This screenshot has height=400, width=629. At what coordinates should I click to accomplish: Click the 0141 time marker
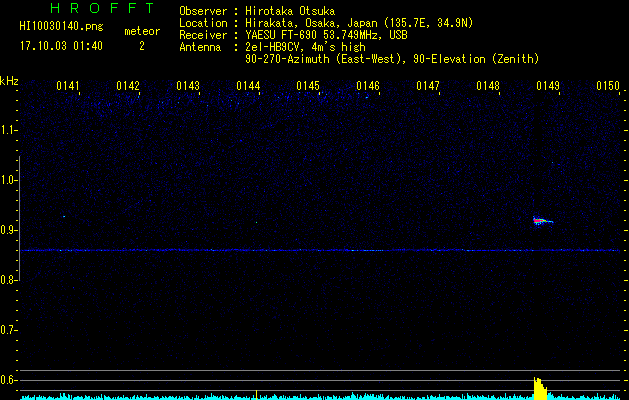point(68,86)
